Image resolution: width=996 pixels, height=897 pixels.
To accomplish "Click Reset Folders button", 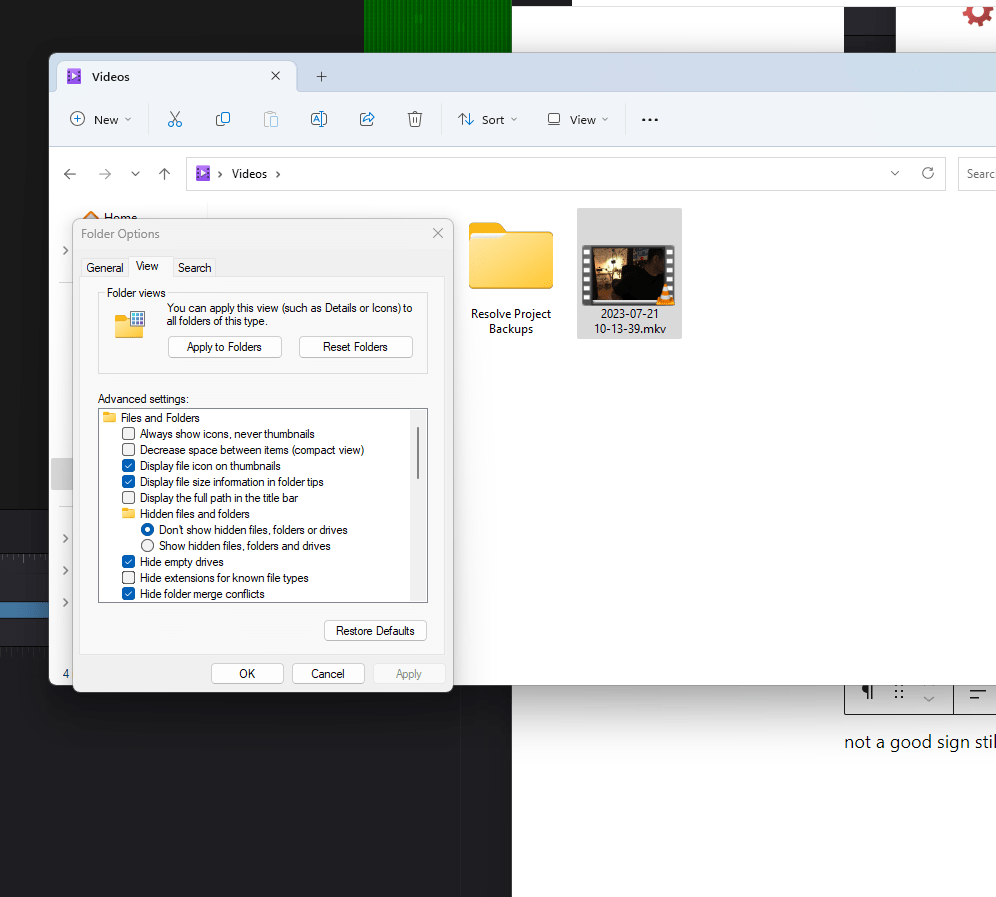I will coord(355,347).
